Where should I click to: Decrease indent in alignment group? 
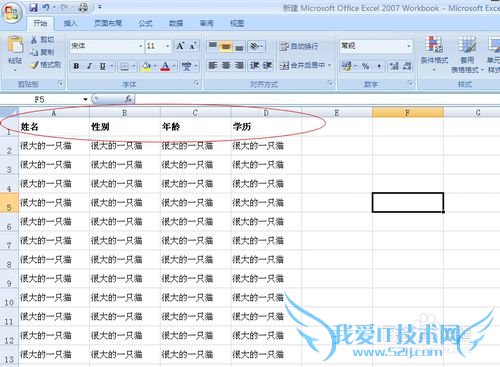255,66
